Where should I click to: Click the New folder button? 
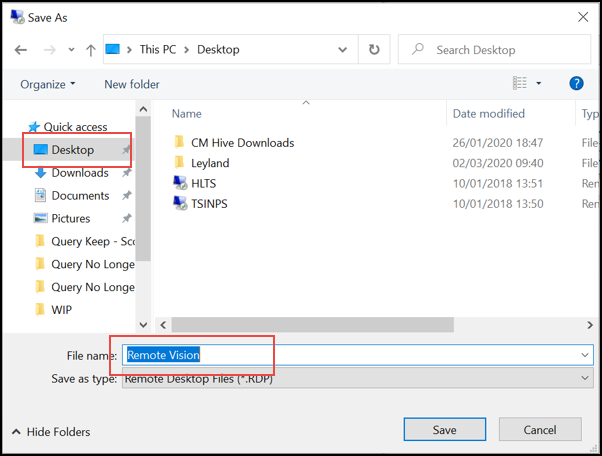(x=132, y=84)
